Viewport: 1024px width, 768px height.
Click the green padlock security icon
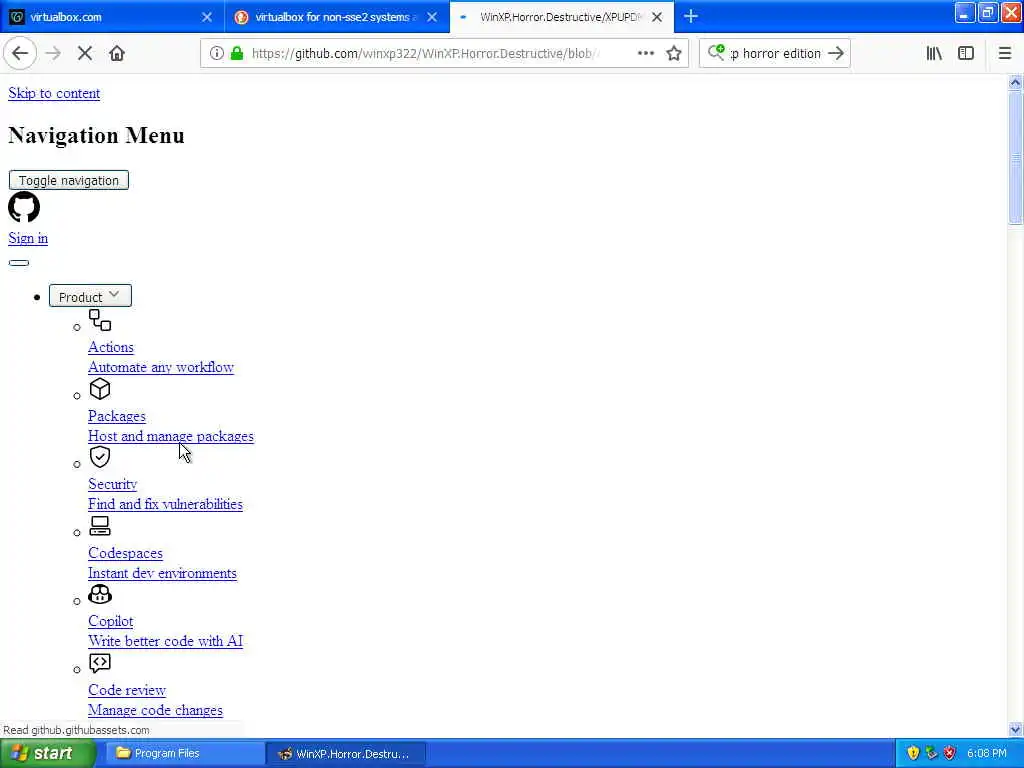pyautogui.click(x=237, y=54)
